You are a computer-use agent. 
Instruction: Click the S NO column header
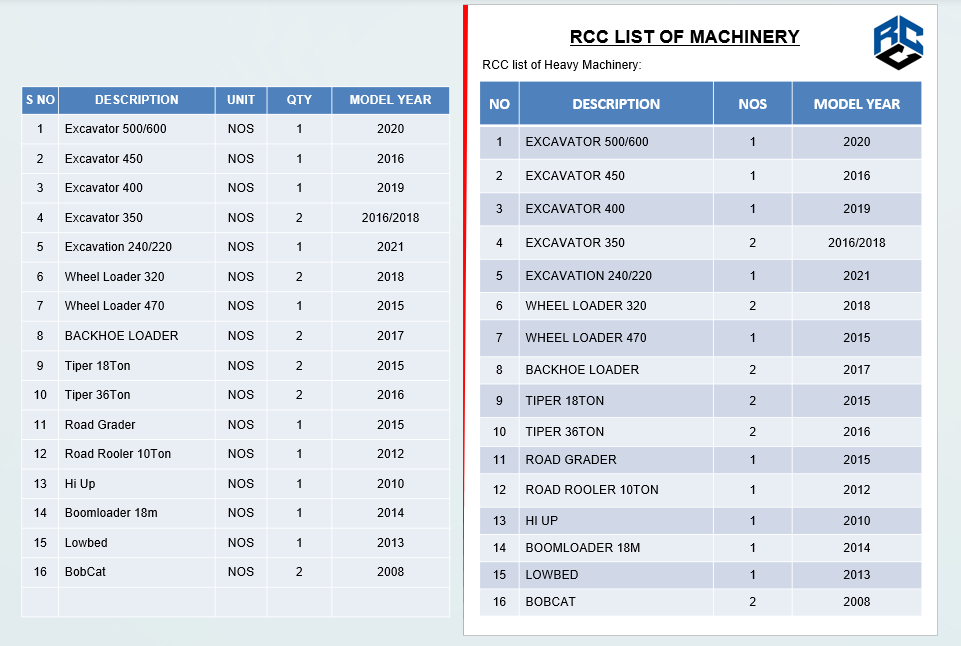coord(40,100)
